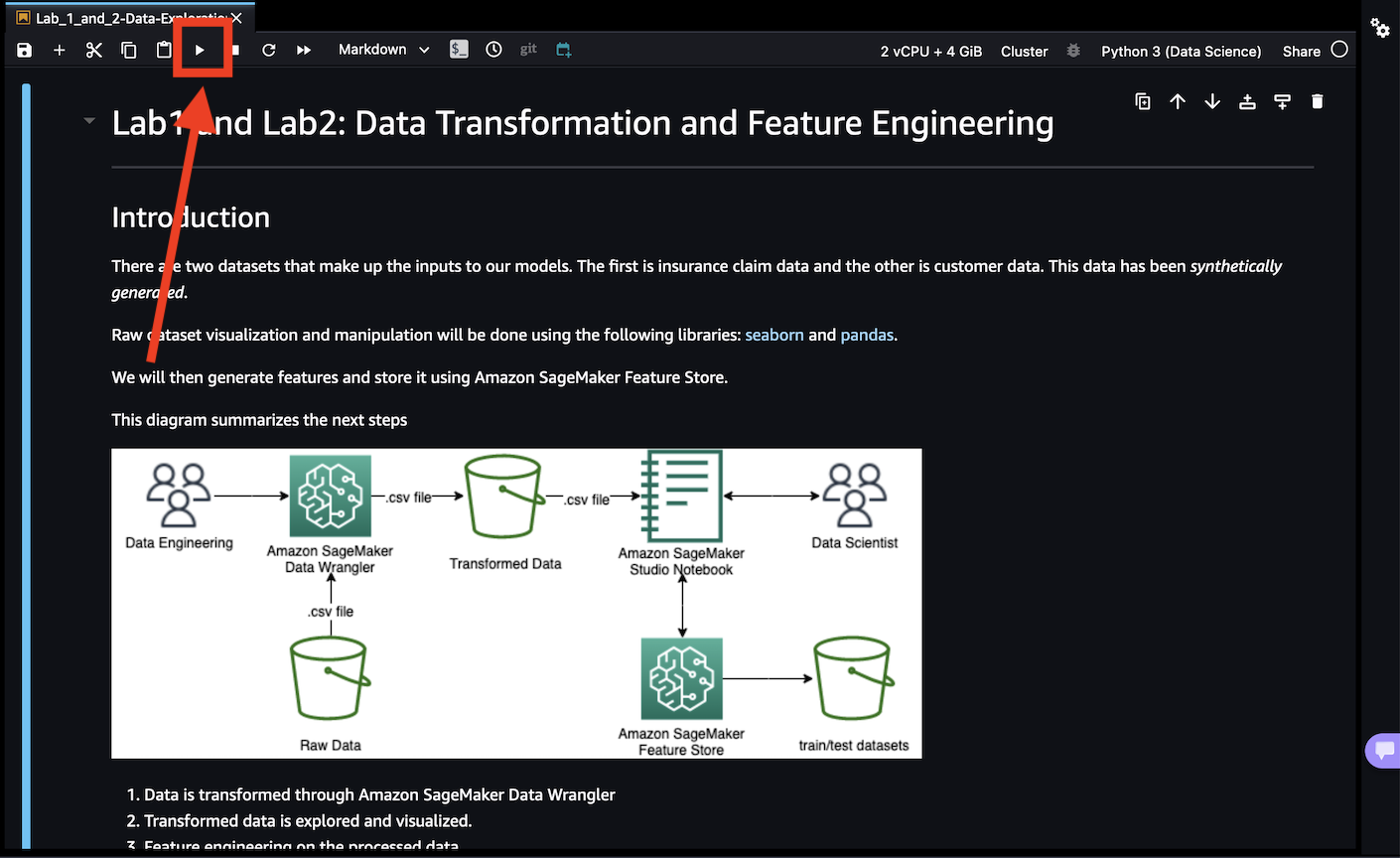The width and height of the screenshot is (1400, 858).
Task: Click the sentence about Amazon SageMaker Feature Store
Action: (x=420, y=377)
